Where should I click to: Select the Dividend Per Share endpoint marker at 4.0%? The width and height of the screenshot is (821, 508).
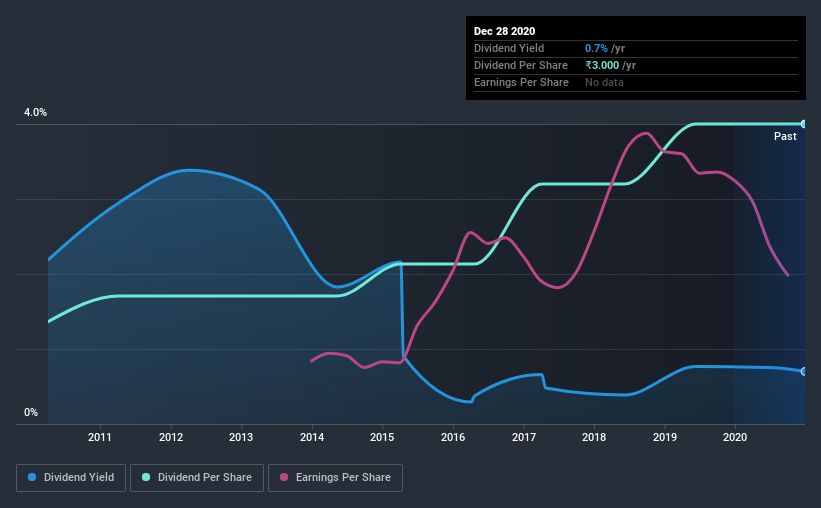point(803,124)
